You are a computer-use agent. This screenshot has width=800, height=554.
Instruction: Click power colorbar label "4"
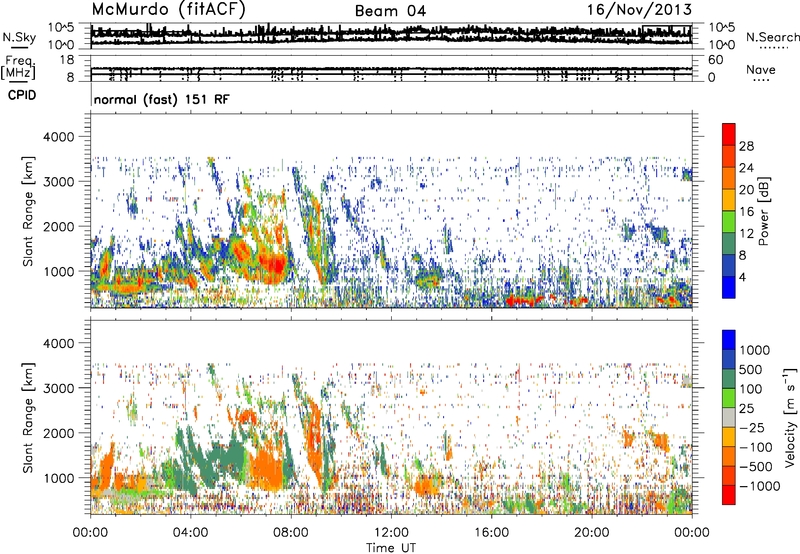click(x=742, y=278)
